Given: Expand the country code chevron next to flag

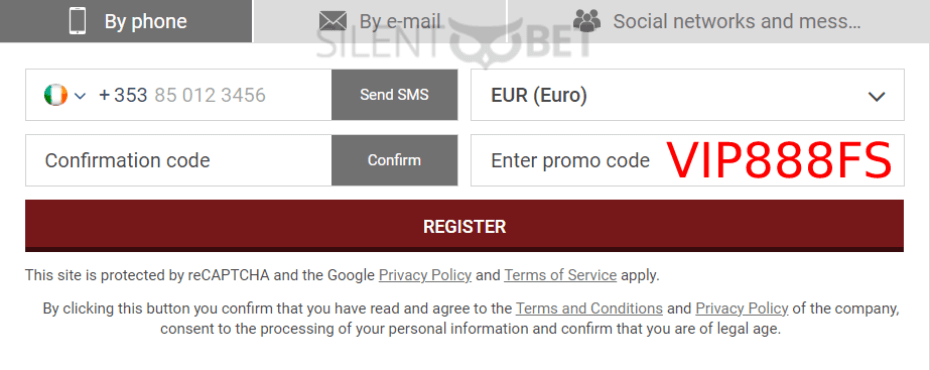Looking at the screenshot, I should pyautogui.click(x=80, y=95).
